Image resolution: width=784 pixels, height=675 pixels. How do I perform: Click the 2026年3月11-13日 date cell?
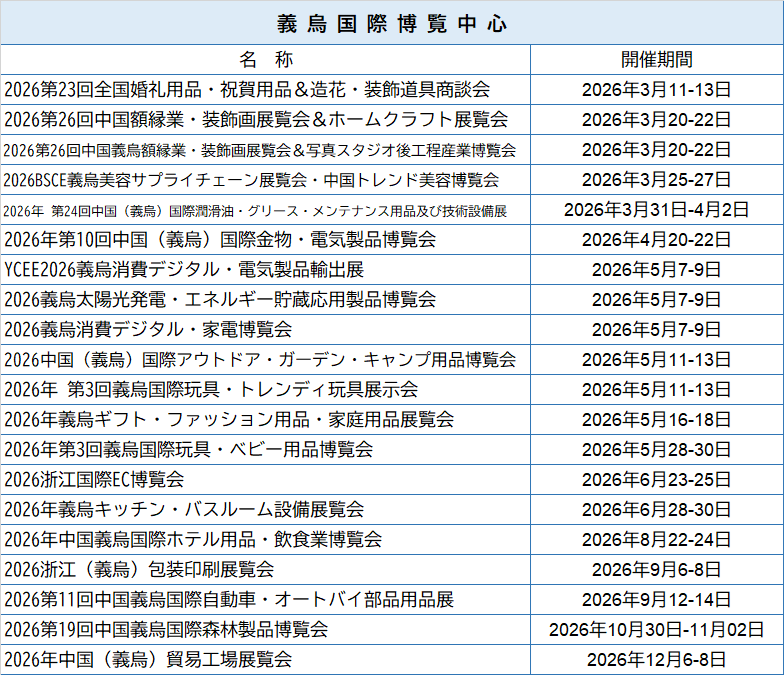tap(656, 90)
